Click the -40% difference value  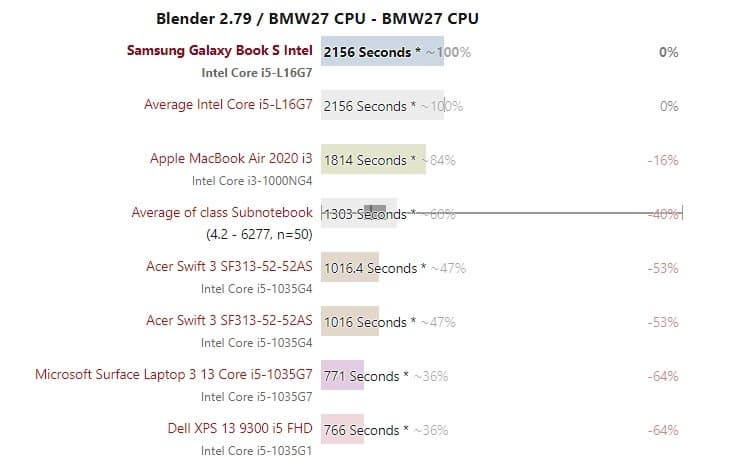pos(663,214)
